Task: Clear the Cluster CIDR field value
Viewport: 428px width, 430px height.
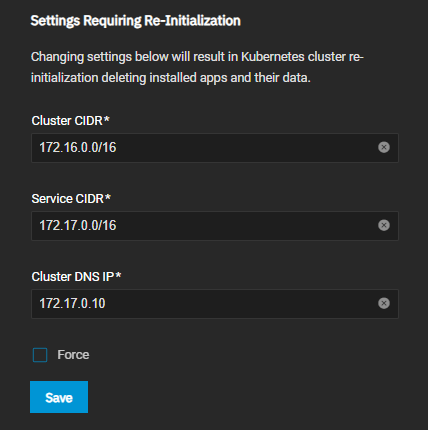Action: tap(384, 147)
